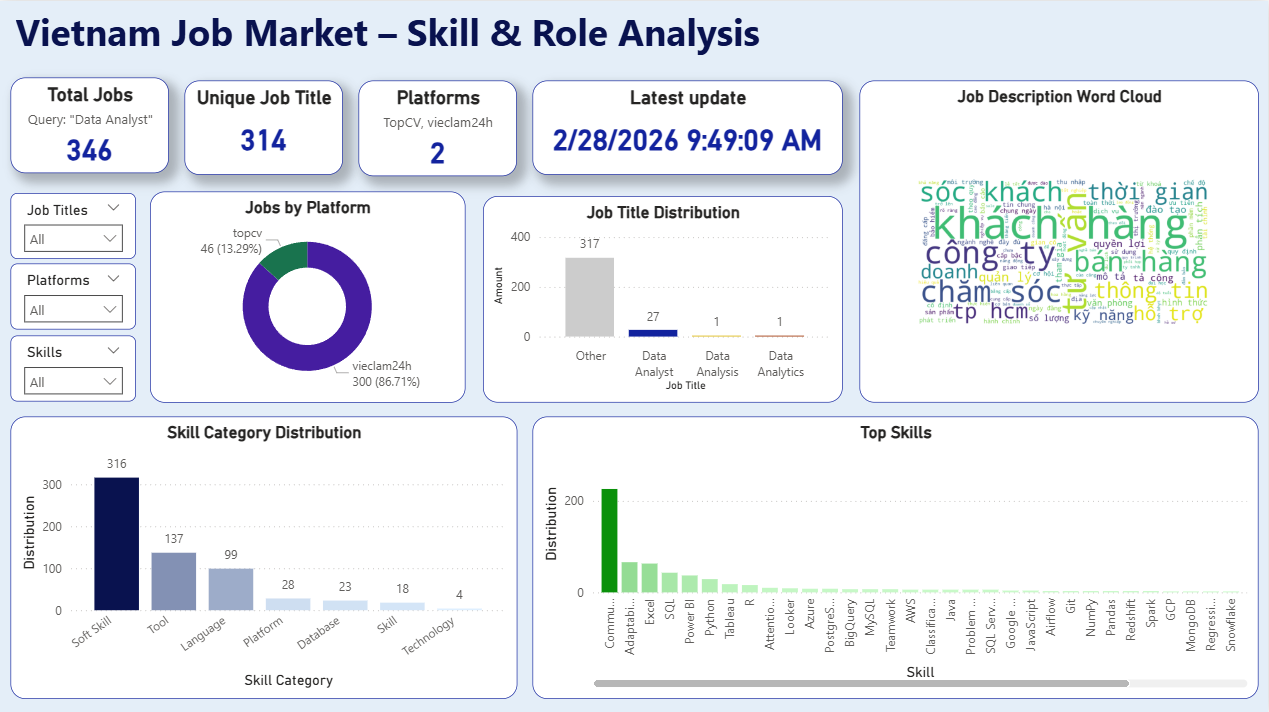Open the Skills "All" dropdown
This screenshot has width=1269, height=712.
[x=72, y=380]
